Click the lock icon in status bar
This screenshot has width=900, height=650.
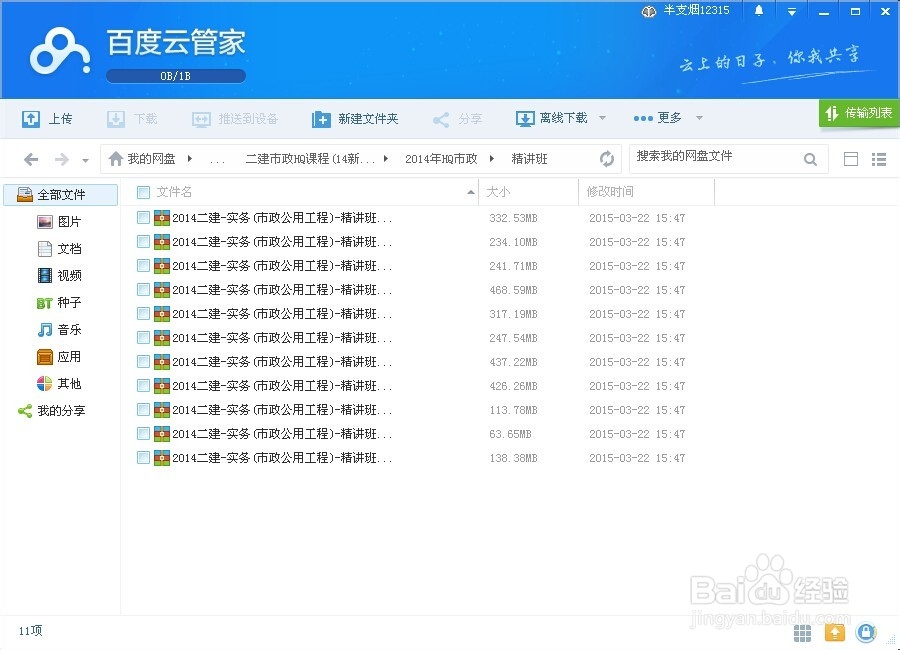[866, 633]
